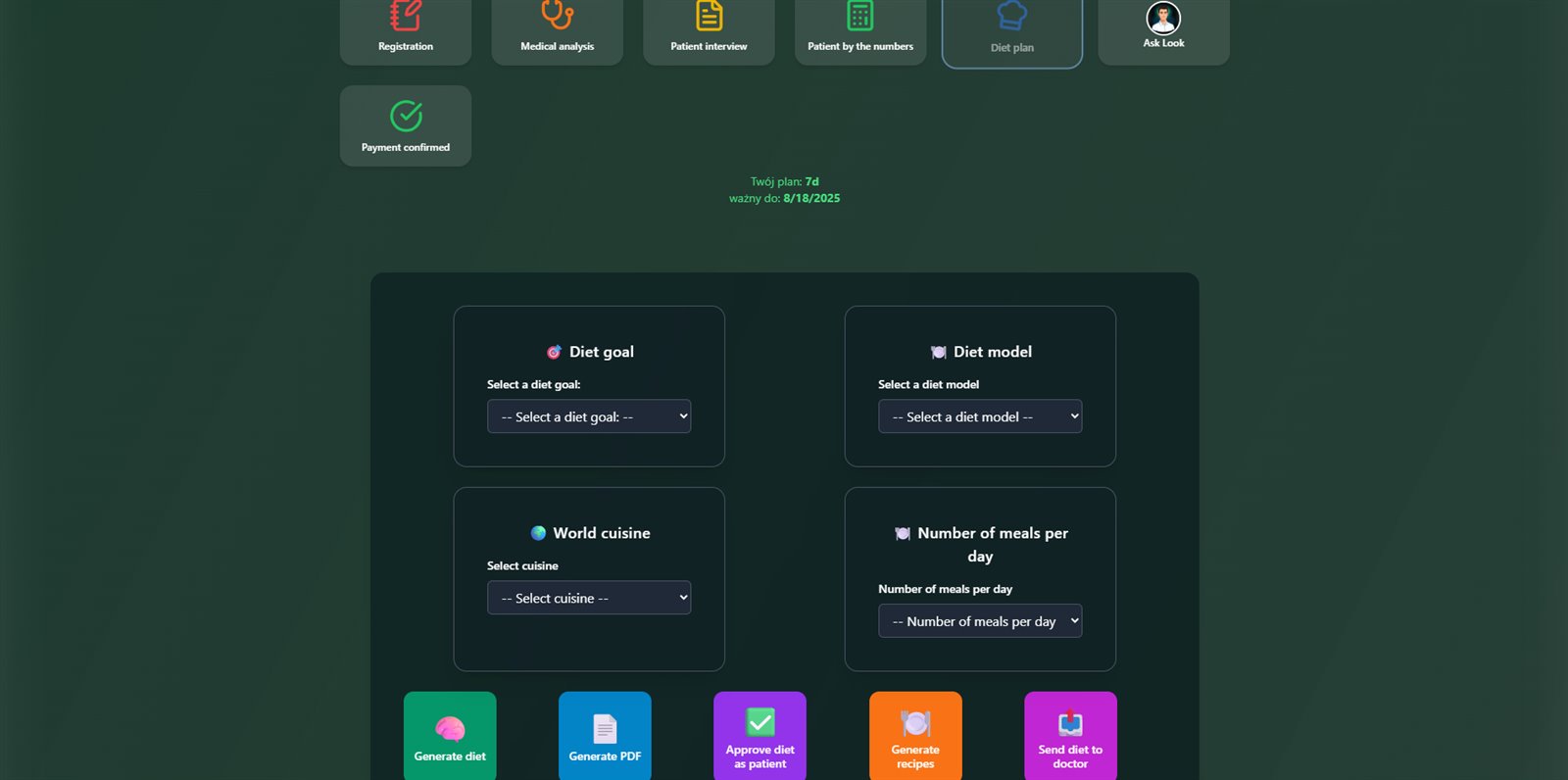Click the Registration notebook icon

405,15
